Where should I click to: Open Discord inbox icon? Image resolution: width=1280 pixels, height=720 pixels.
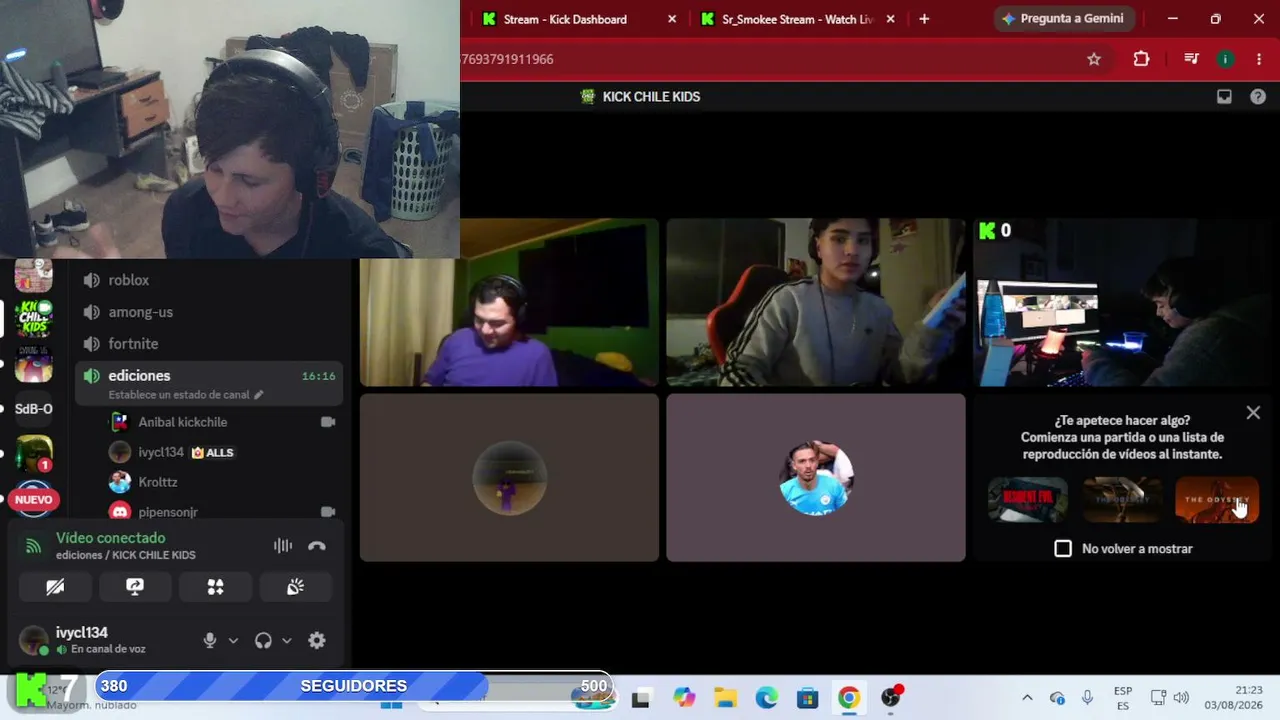[1224, 97]
